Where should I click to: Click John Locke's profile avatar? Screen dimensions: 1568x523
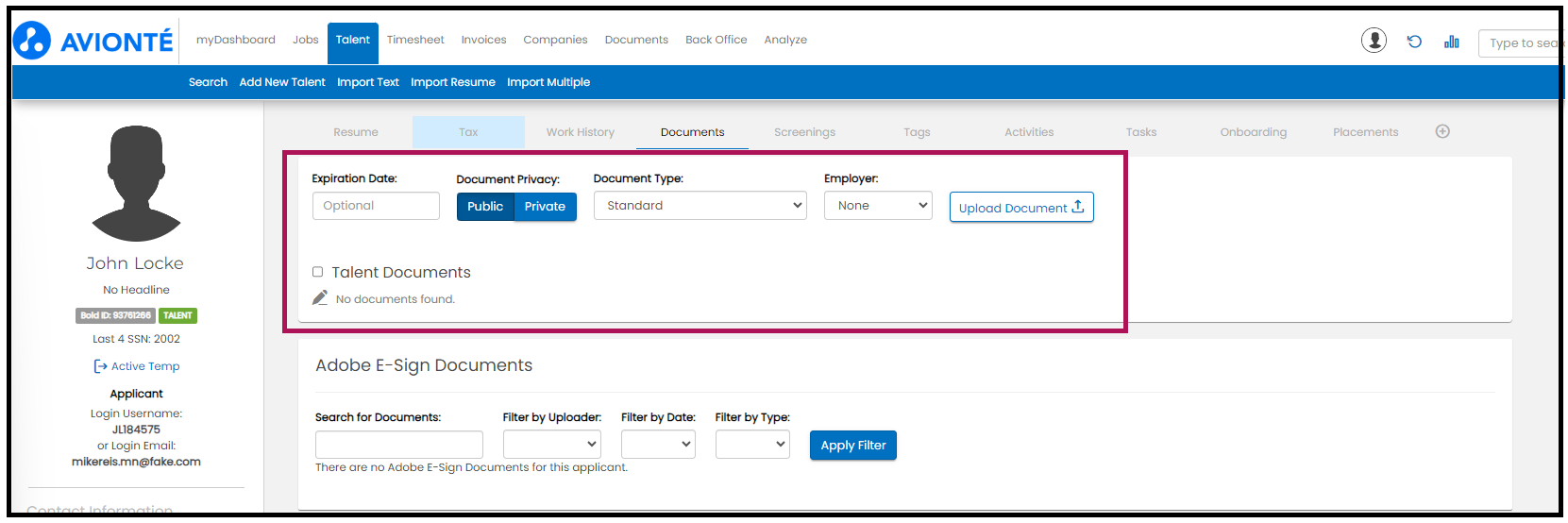136,184
